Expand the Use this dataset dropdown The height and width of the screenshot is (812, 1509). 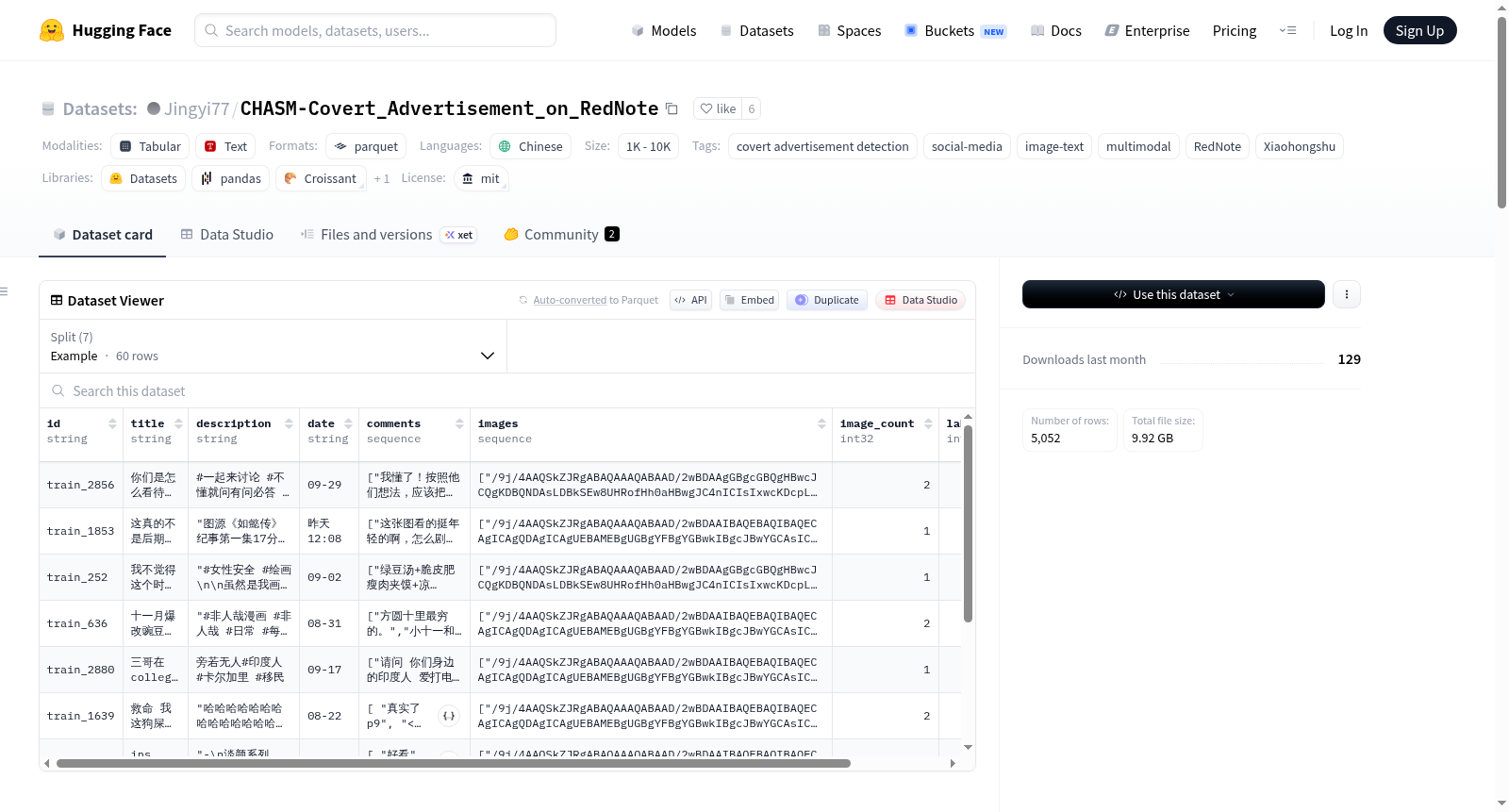(x=1173, y=294)
